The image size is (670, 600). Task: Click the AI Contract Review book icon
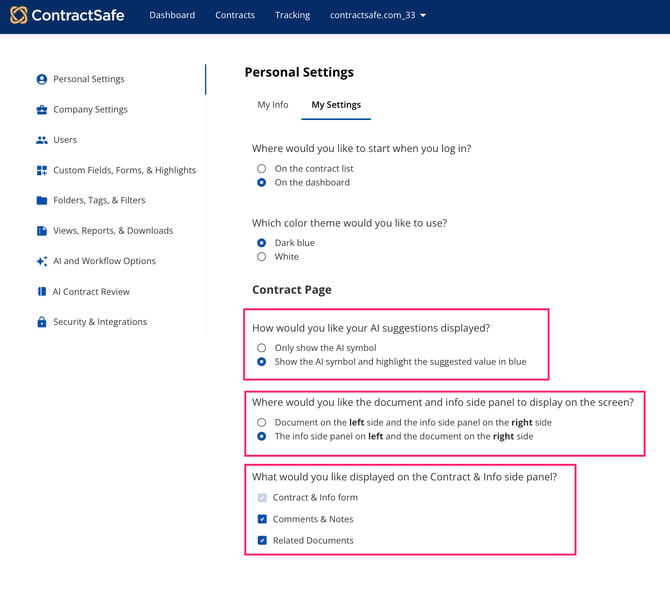click(x=41, y=291)
